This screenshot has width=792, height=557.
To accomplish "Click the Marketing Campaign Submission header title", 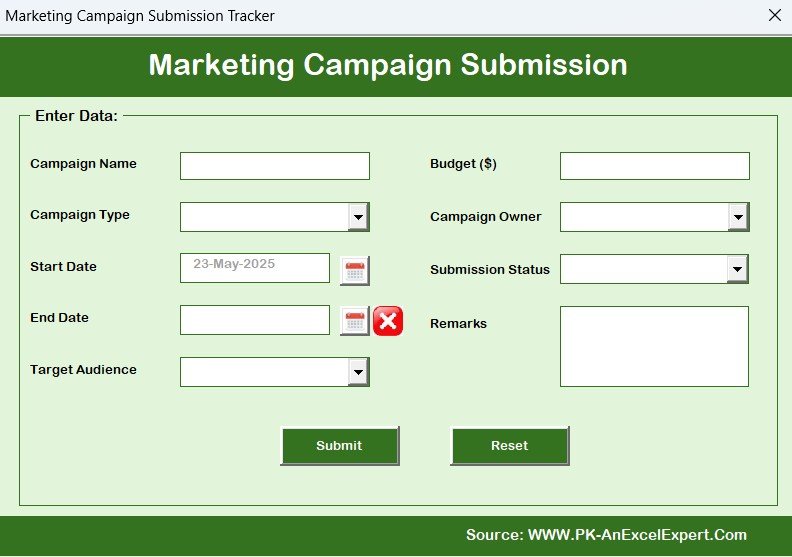I will coord(388,65).
